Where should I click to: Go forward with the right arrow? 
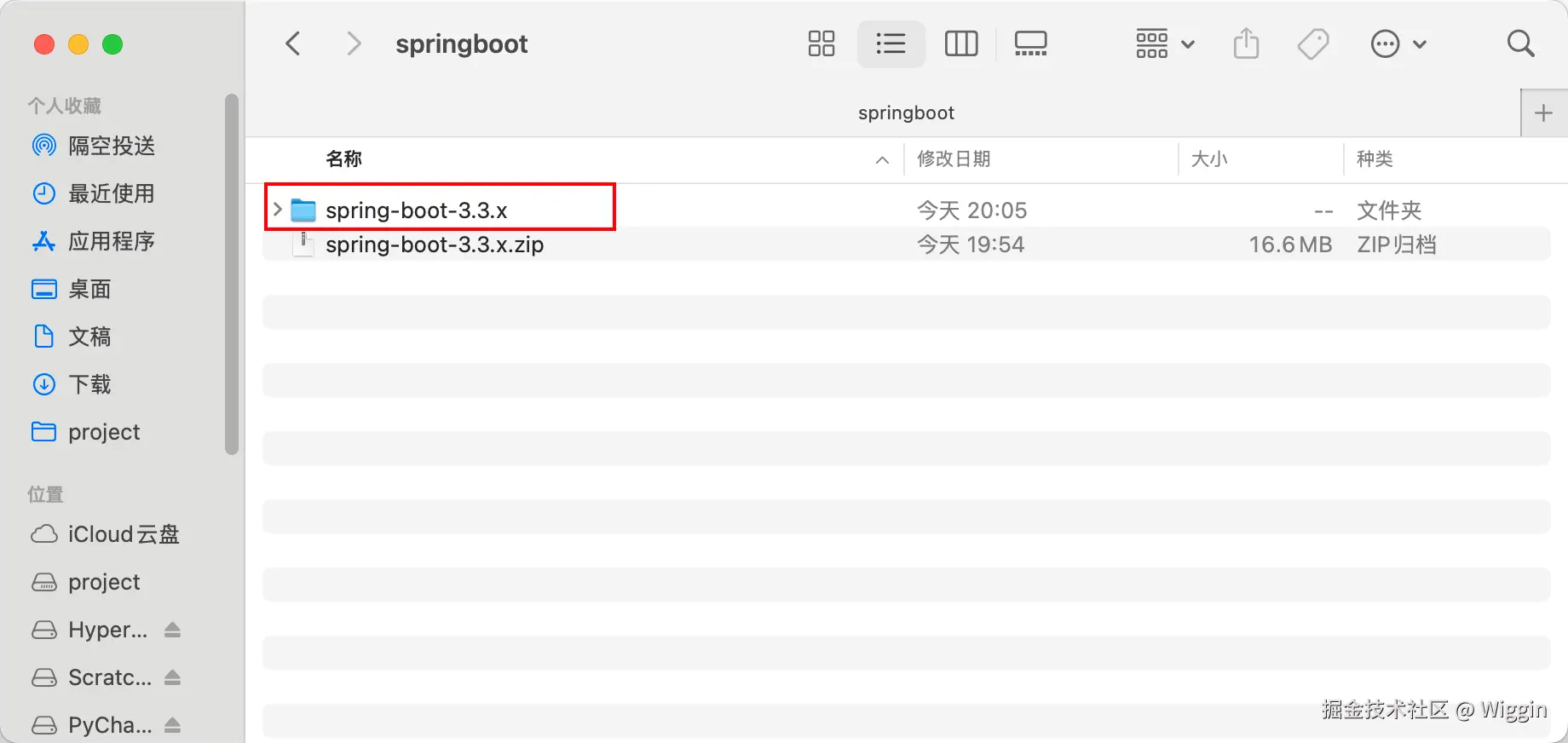click(x=354, y=43)
